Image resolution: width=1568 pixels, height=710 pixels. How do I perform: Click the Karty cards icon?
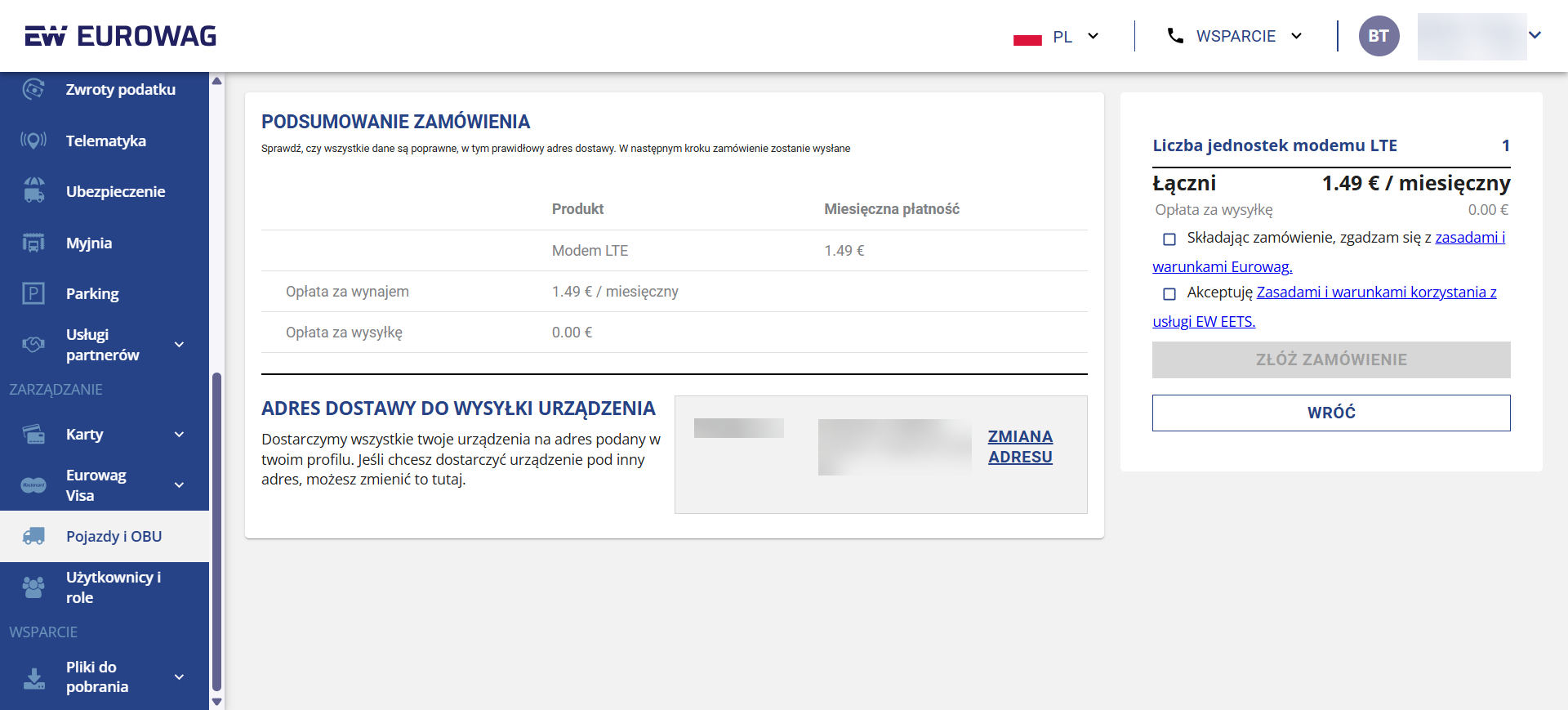click(x=33, y=434)
